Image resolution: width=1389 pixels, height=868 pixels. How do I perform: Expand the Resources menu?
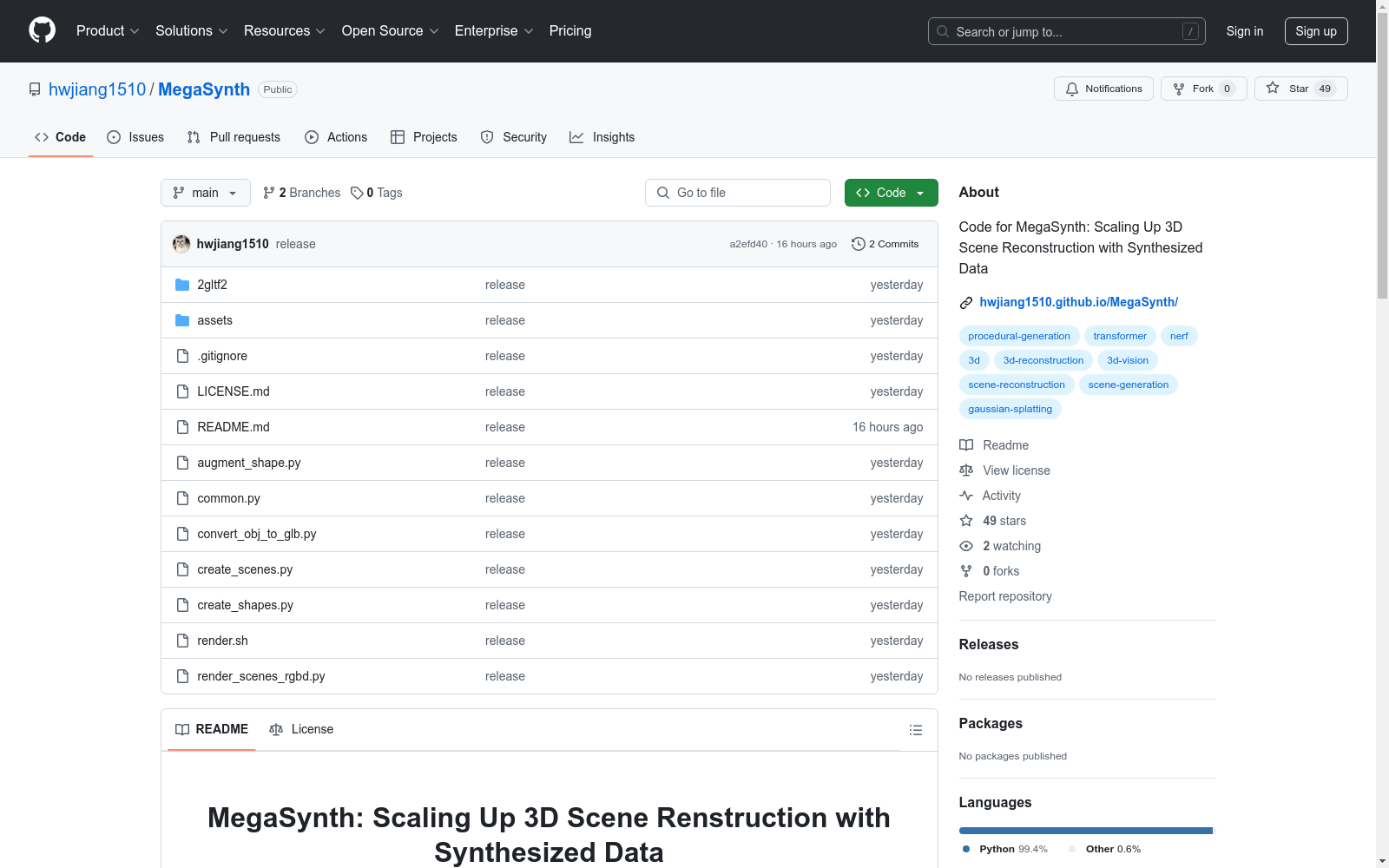click(285, 30)
